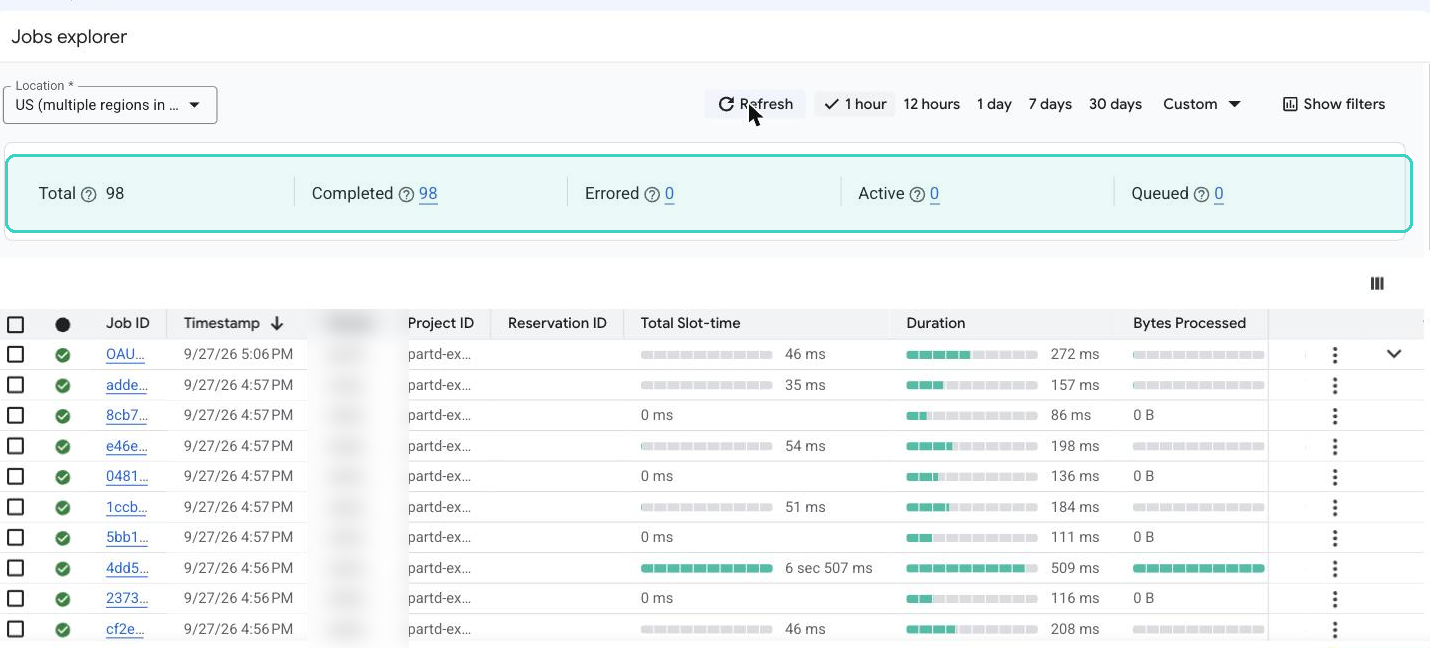
Task: Open Errored count 0 link
Action: (669, 194)
